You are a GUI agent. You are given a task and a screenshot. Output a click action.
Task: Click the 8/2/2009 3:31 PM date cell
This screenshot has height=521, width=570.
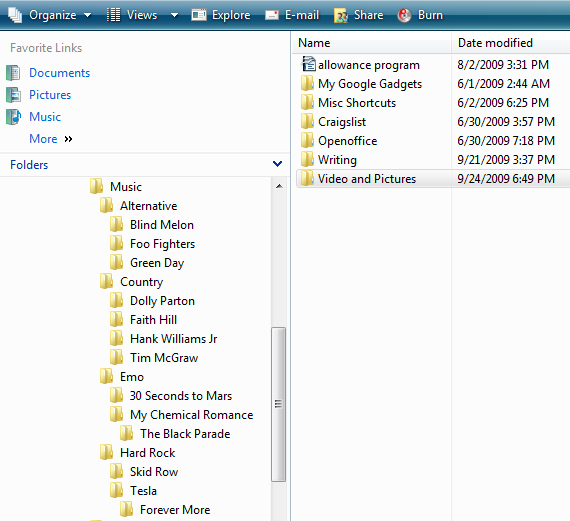click(x=503, y=65)
